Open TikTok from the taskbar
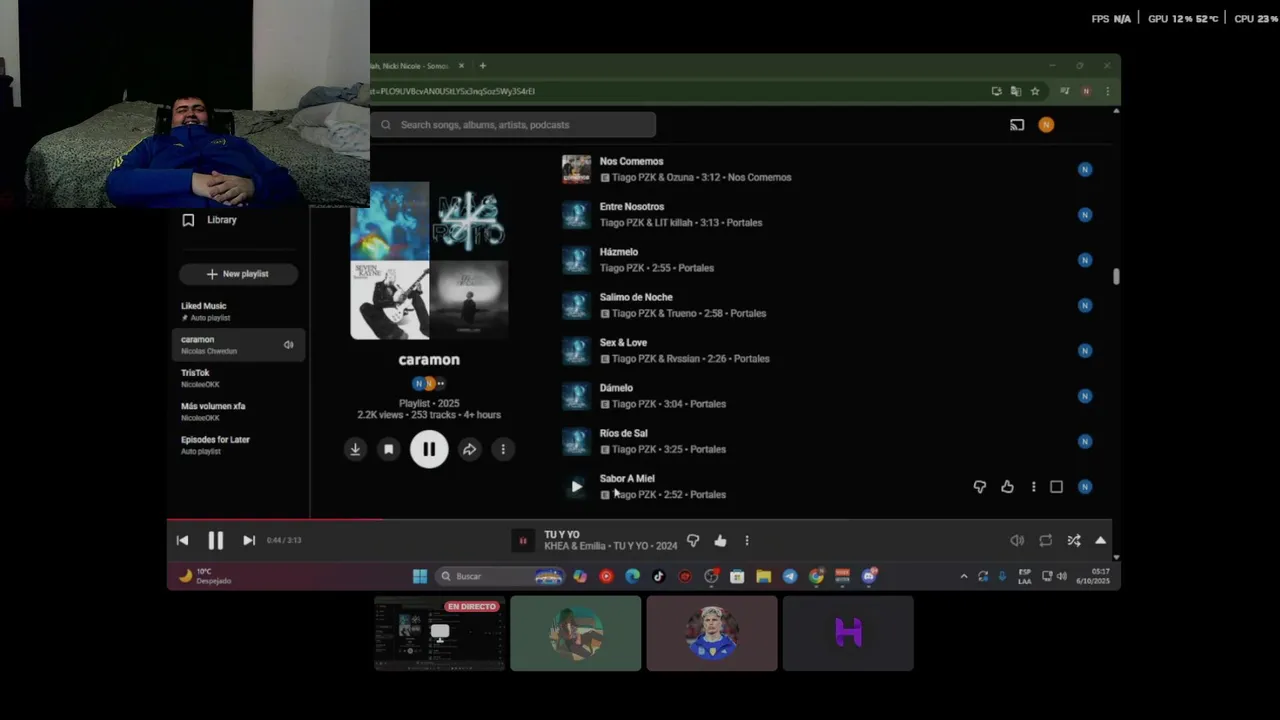Screen dimensions: 1280x720 [x=658, y=576]
